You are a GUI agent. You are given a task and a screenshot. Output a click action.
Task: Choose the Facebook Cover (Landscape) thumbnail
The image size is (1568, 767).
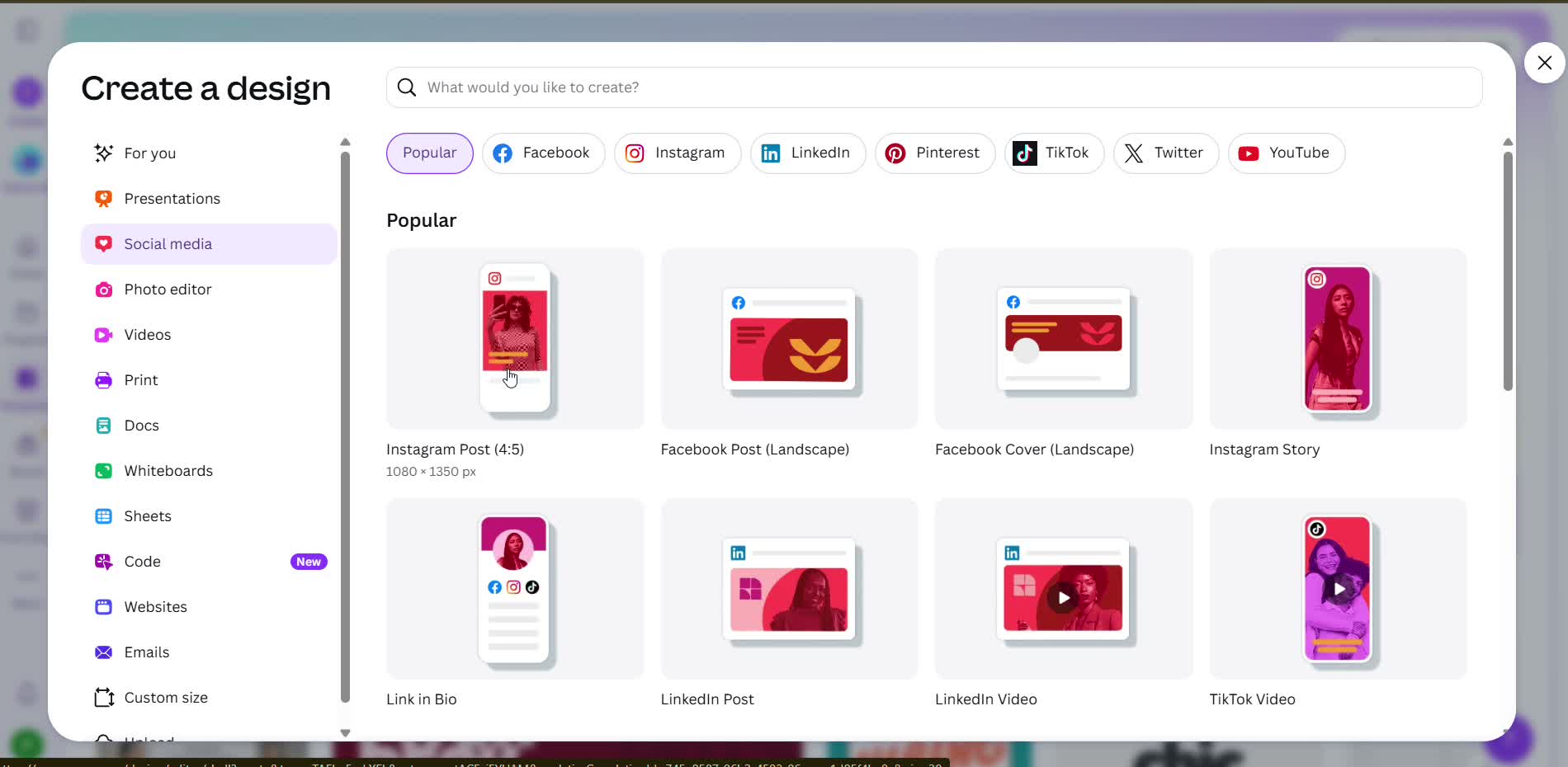pos(1064,338)
